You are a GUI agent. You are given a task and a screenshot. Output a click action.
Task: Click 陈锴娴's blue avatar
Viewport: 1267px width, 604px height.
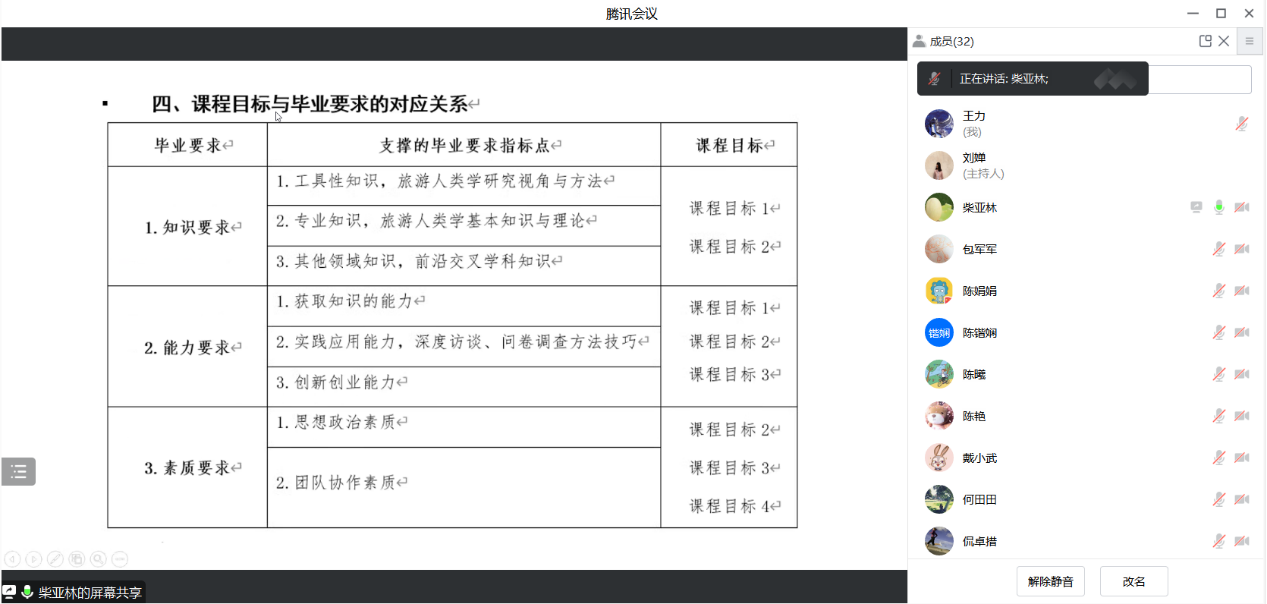939,332
